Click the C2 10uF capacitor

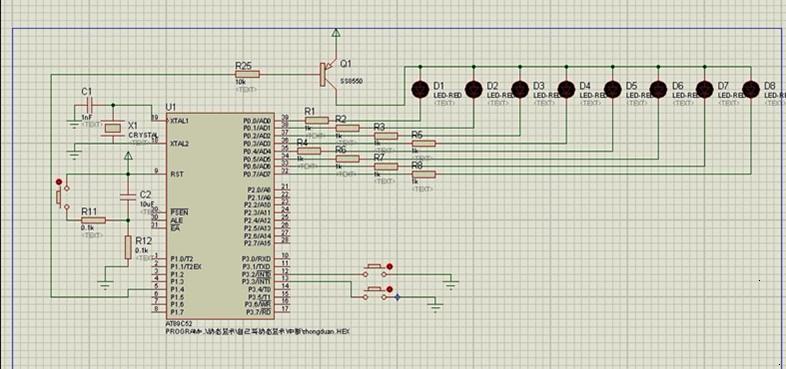tap(128, 197)
